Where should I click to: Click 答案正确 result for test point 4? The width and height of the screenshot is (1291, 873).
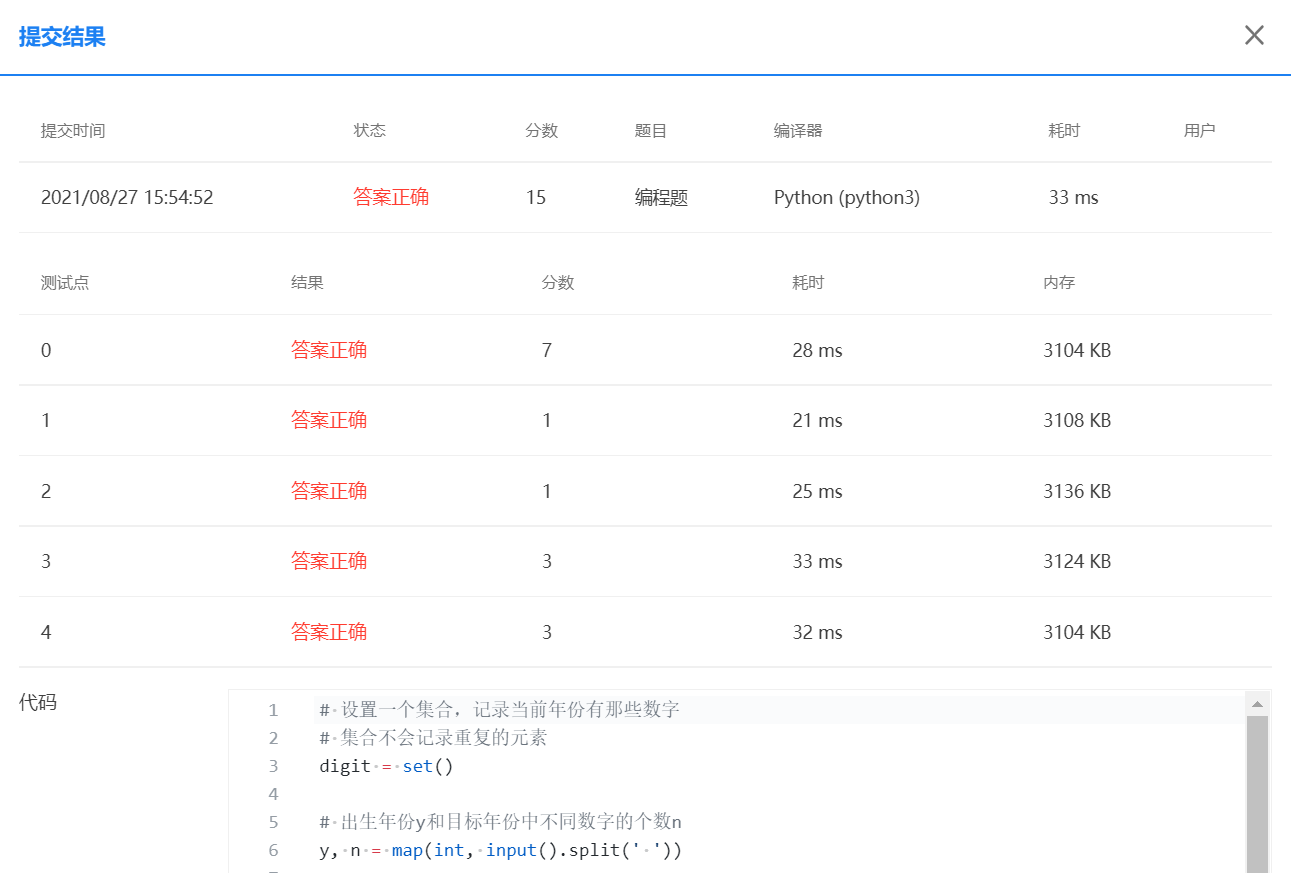click(329, 632)
